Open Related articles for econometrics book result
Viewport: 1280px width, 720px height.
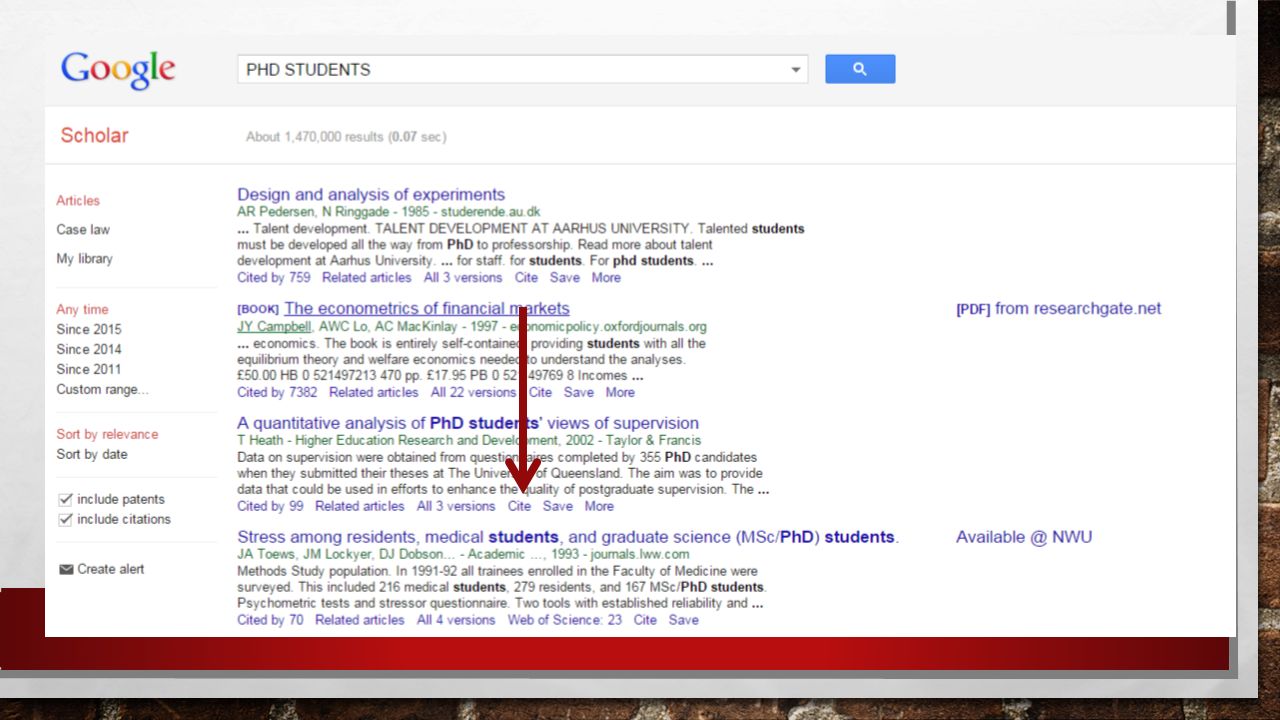click(373, 392)
